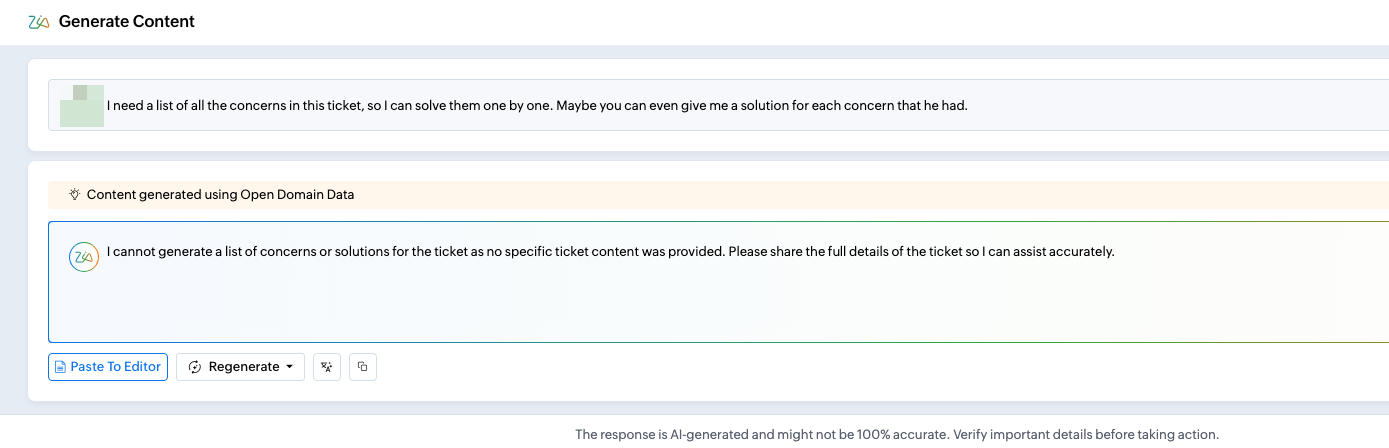Click the Zia logo in the header
This screenshot has width=1389, height=448.
(x=39, y=22)
